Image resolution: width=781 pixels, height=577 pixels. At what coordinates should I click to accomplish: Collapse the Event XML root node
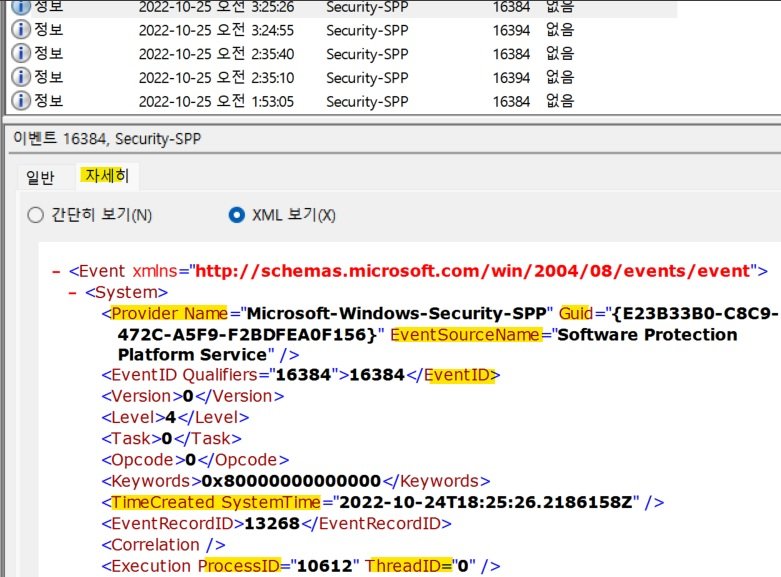point(56,271)
